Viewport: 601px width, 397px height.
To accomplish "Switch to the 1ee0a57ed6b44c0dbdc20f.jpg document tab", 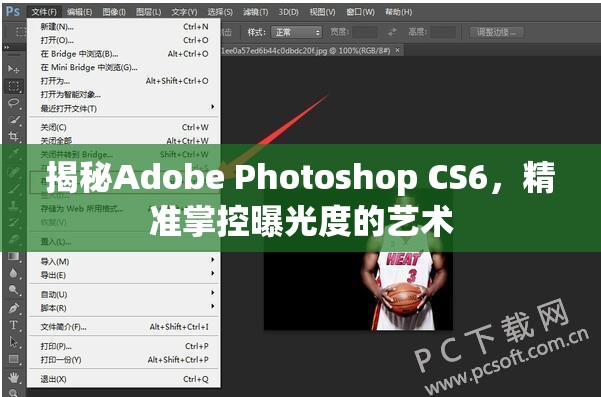I will click(x=306, y=51).
